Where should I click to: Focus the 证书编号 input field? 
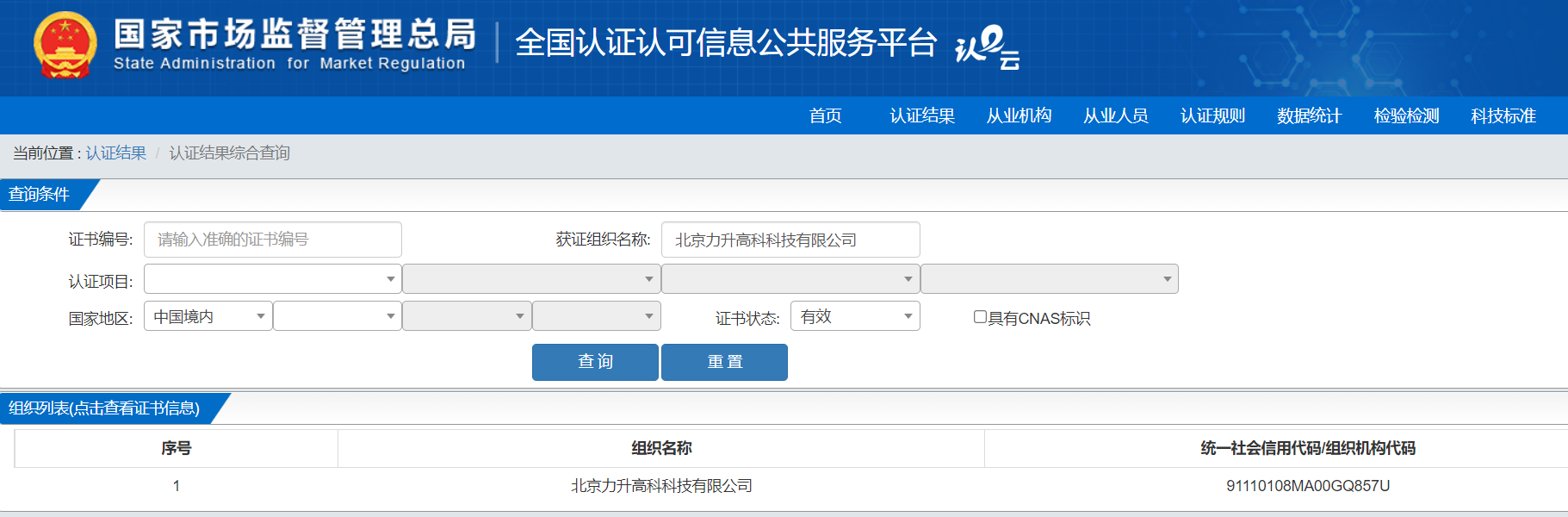click(x=273, y=240)
